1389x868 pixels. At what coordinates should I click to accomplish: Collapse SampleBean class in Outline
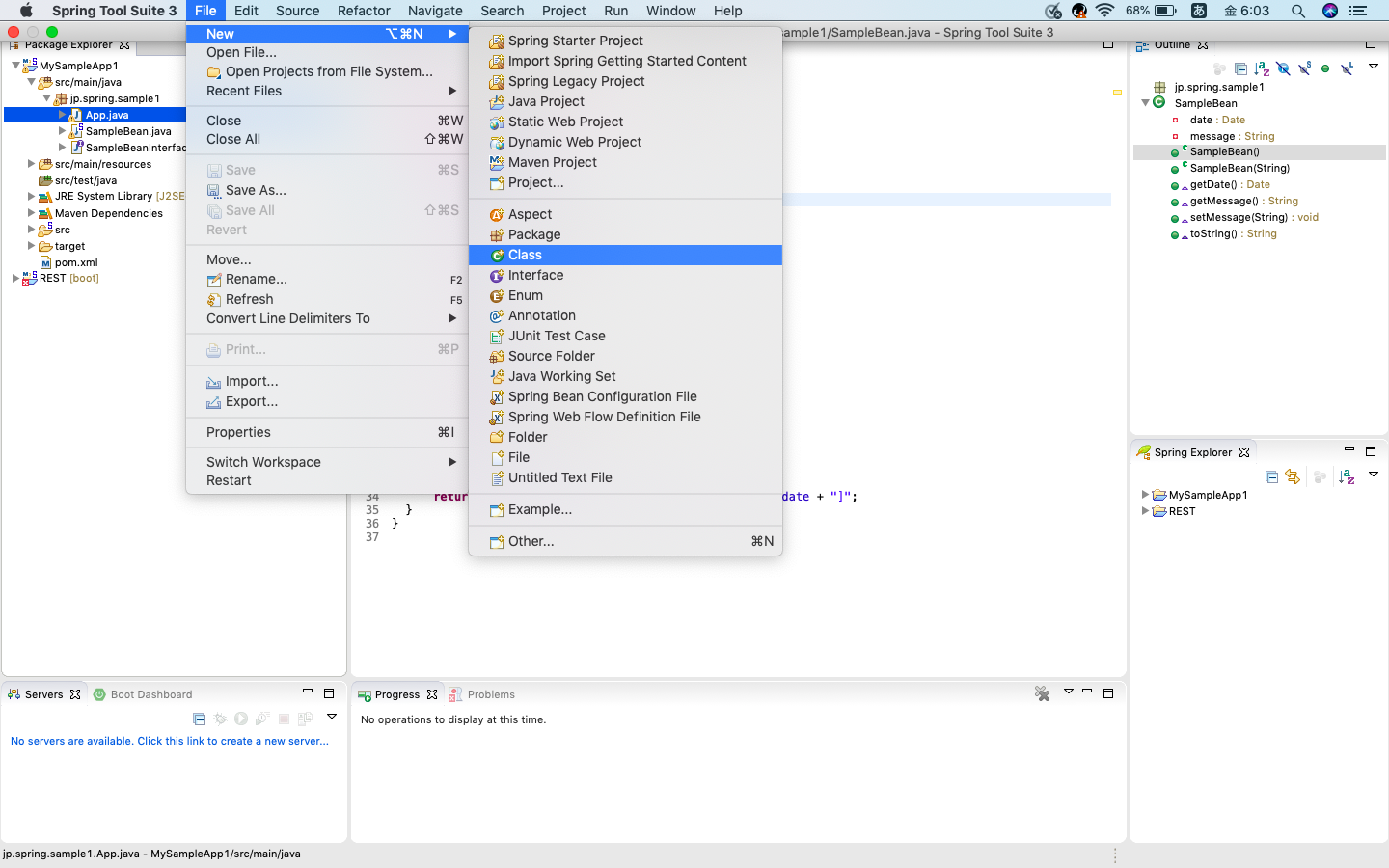(x=1145, y=103)
